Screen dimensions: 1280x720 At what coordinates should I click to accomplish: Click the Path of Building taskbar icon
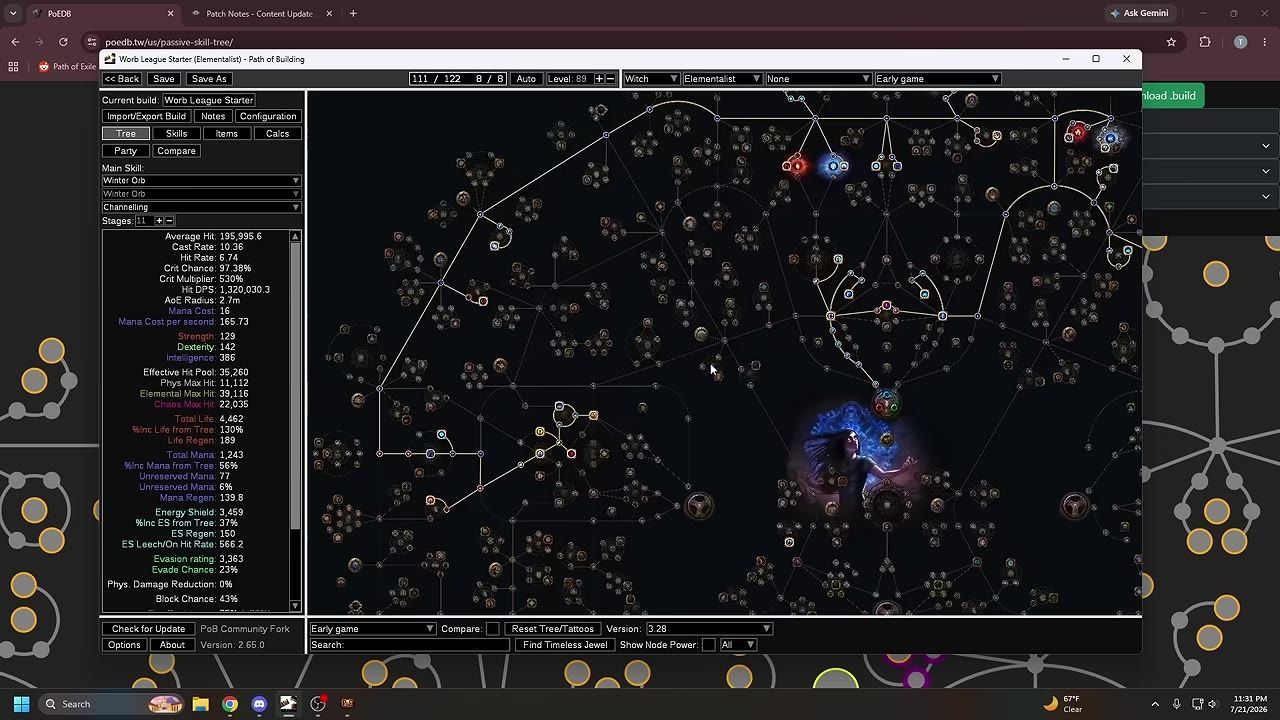(288, 704)
